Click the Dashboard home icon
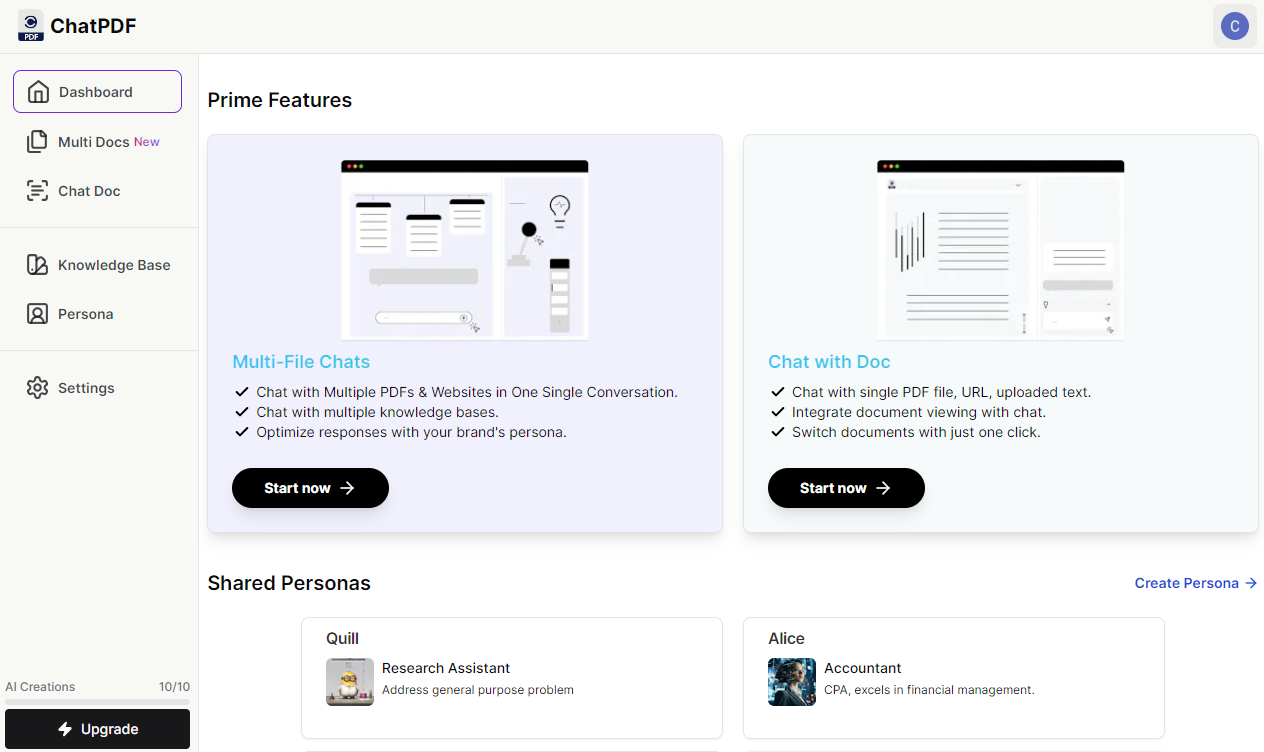 click(38, 92)
